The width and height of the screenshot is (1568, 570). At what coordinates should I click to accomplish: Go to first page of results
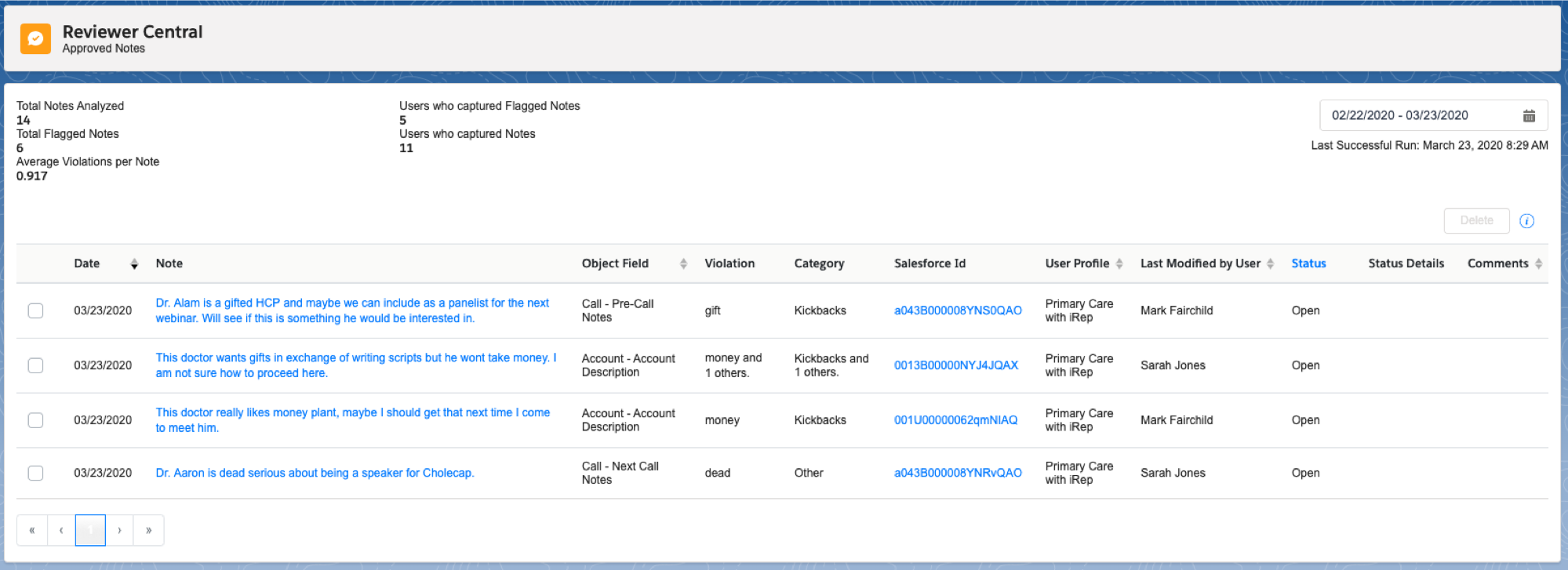pos(32,531)
